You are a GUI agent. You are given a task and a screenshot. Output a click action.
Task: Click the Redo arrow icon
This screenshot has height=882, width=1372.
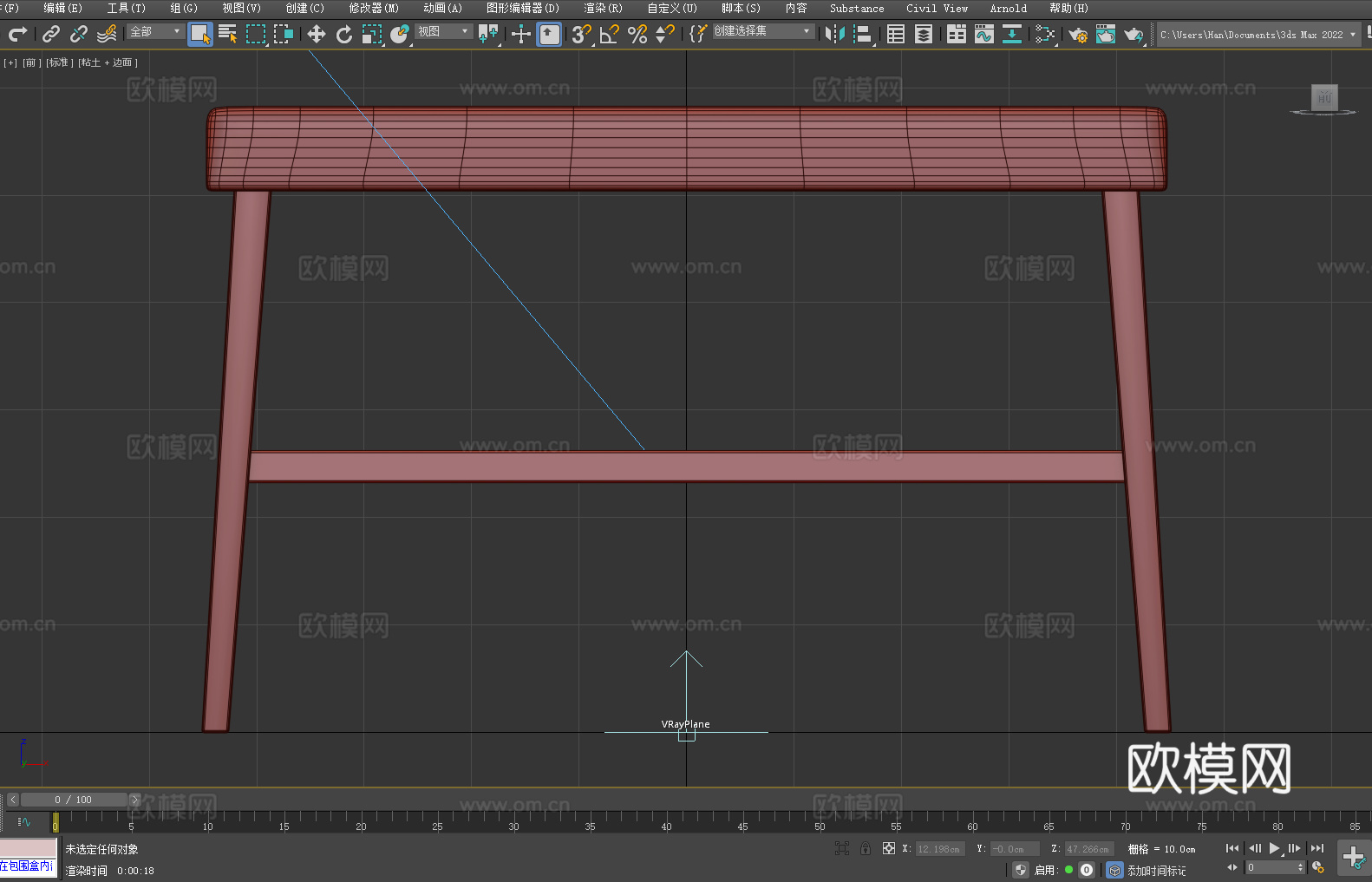pos(17,34)
